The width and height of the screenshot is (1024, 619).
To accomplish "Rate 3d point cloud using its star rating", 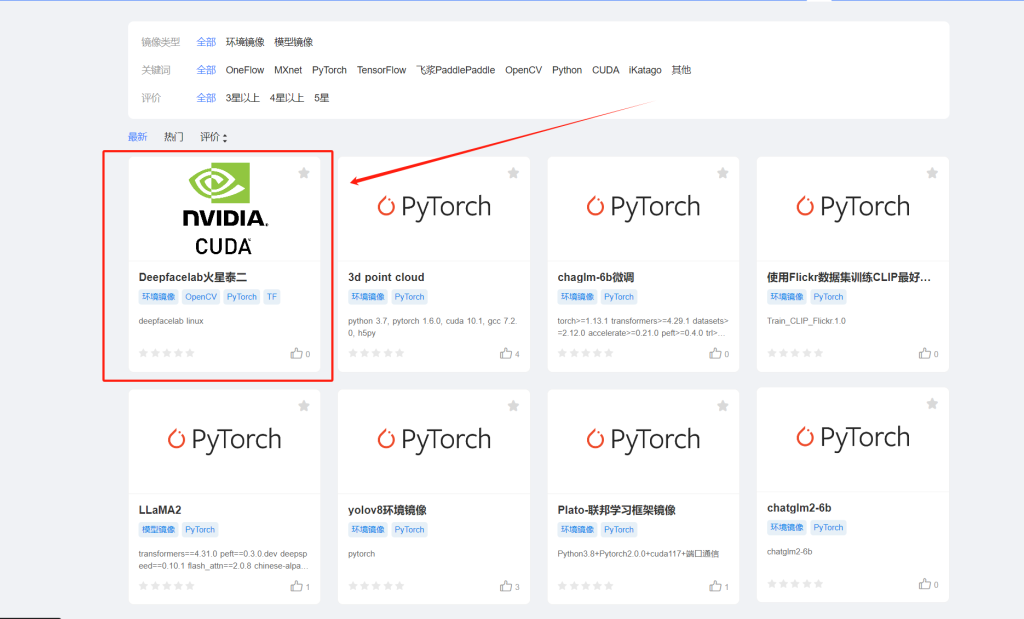I will coord(376,353).
